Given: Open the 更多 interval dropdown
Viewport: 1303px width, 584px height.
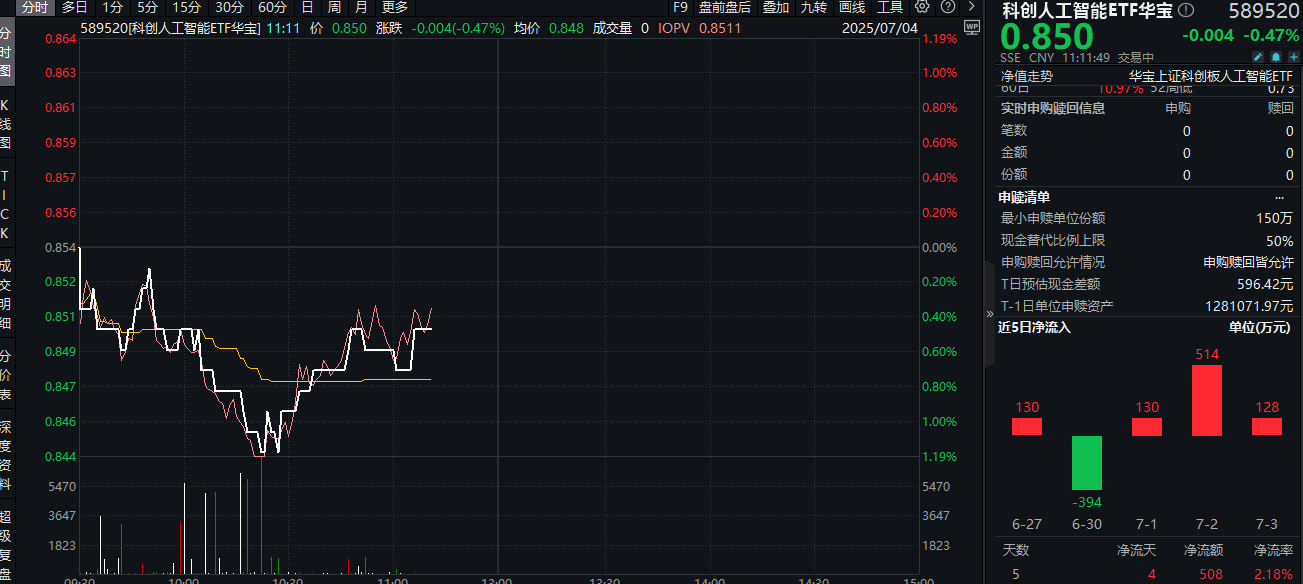Looking at the screenshot, I should pyautogui.click(x=393, y=7).
